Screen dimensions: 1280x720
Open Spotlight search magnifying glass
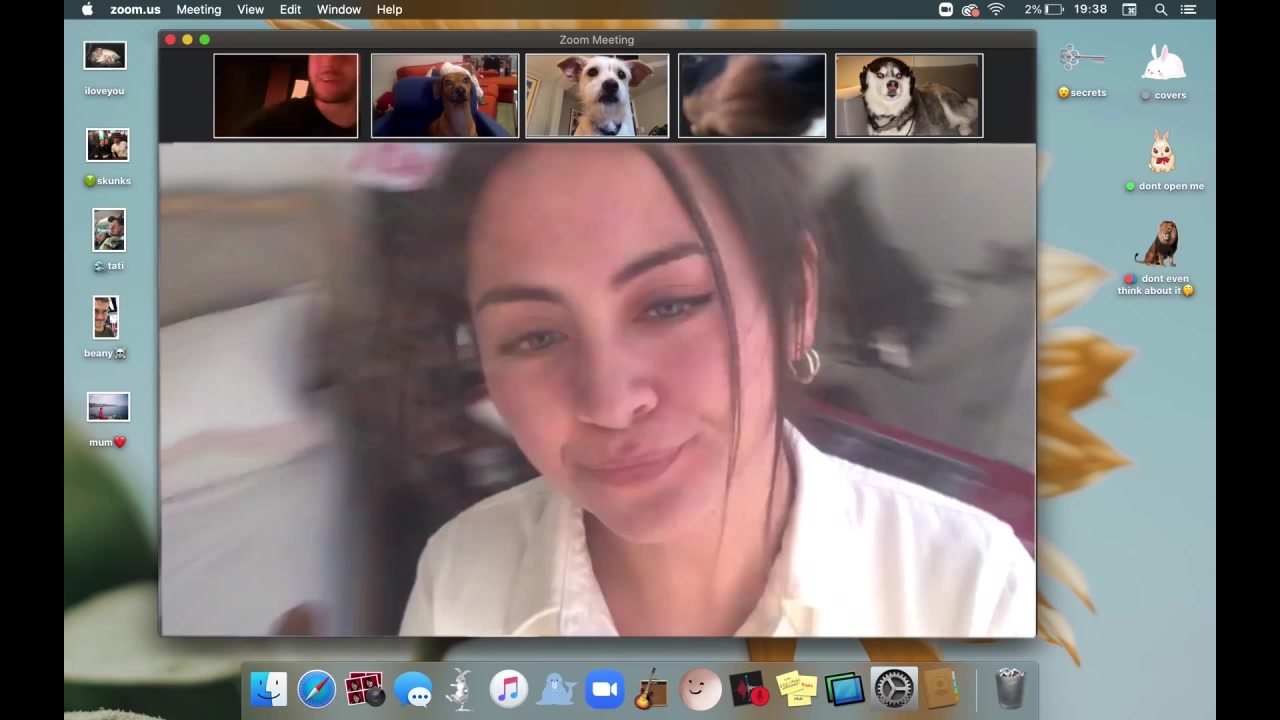pyautogui.click(x=1161, y=10)
